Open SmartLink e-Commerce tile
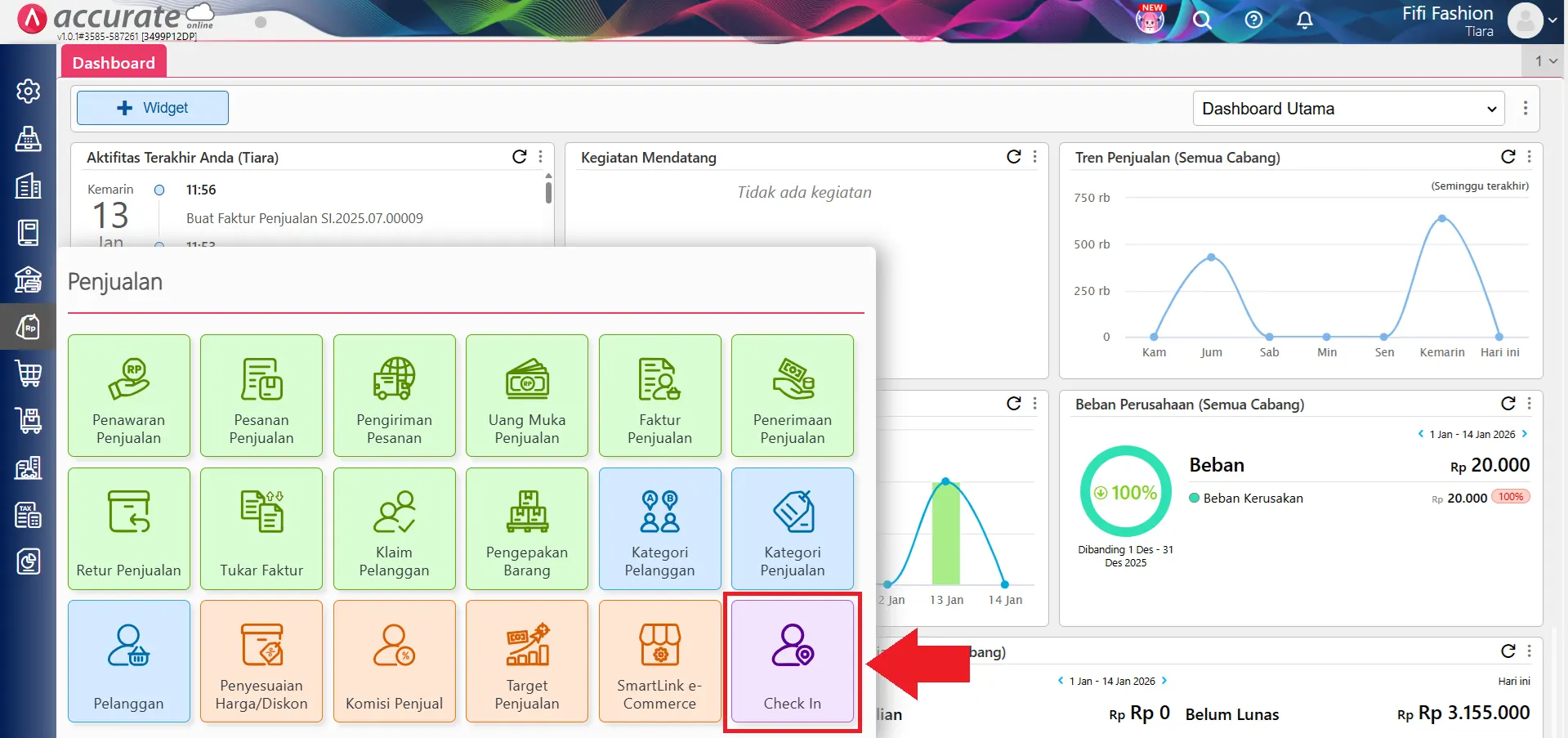The height and width of the screenshot is (738, 1568). click(659, 661)
